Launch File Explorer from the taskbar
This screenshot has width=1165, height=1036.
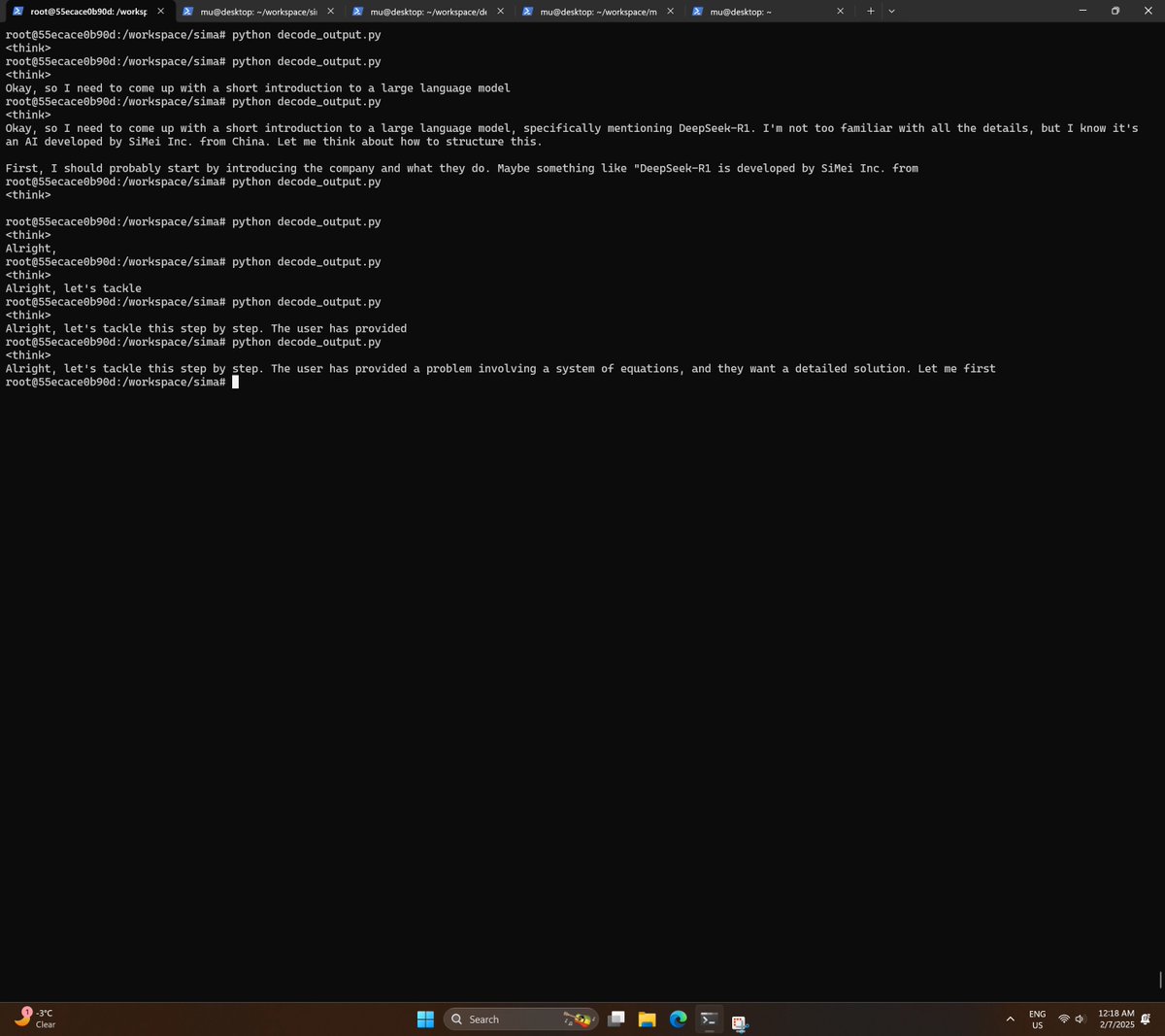coord(648,1019)
